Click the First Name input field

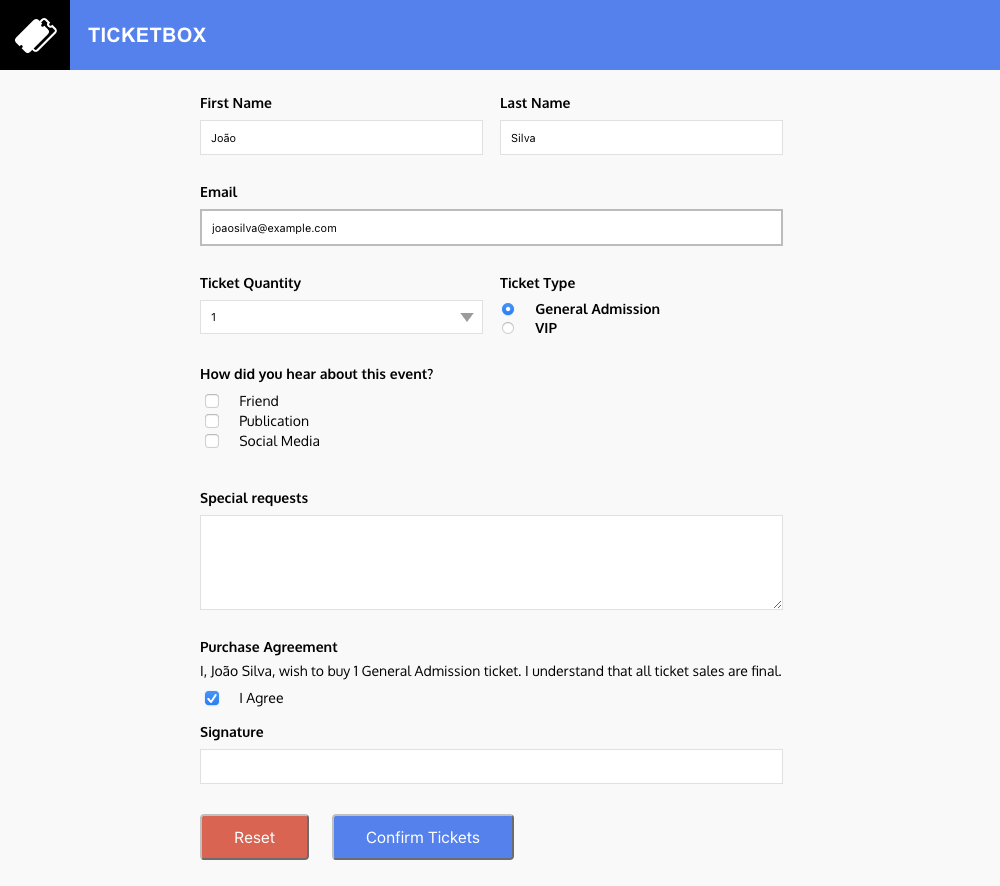point(341,138)
